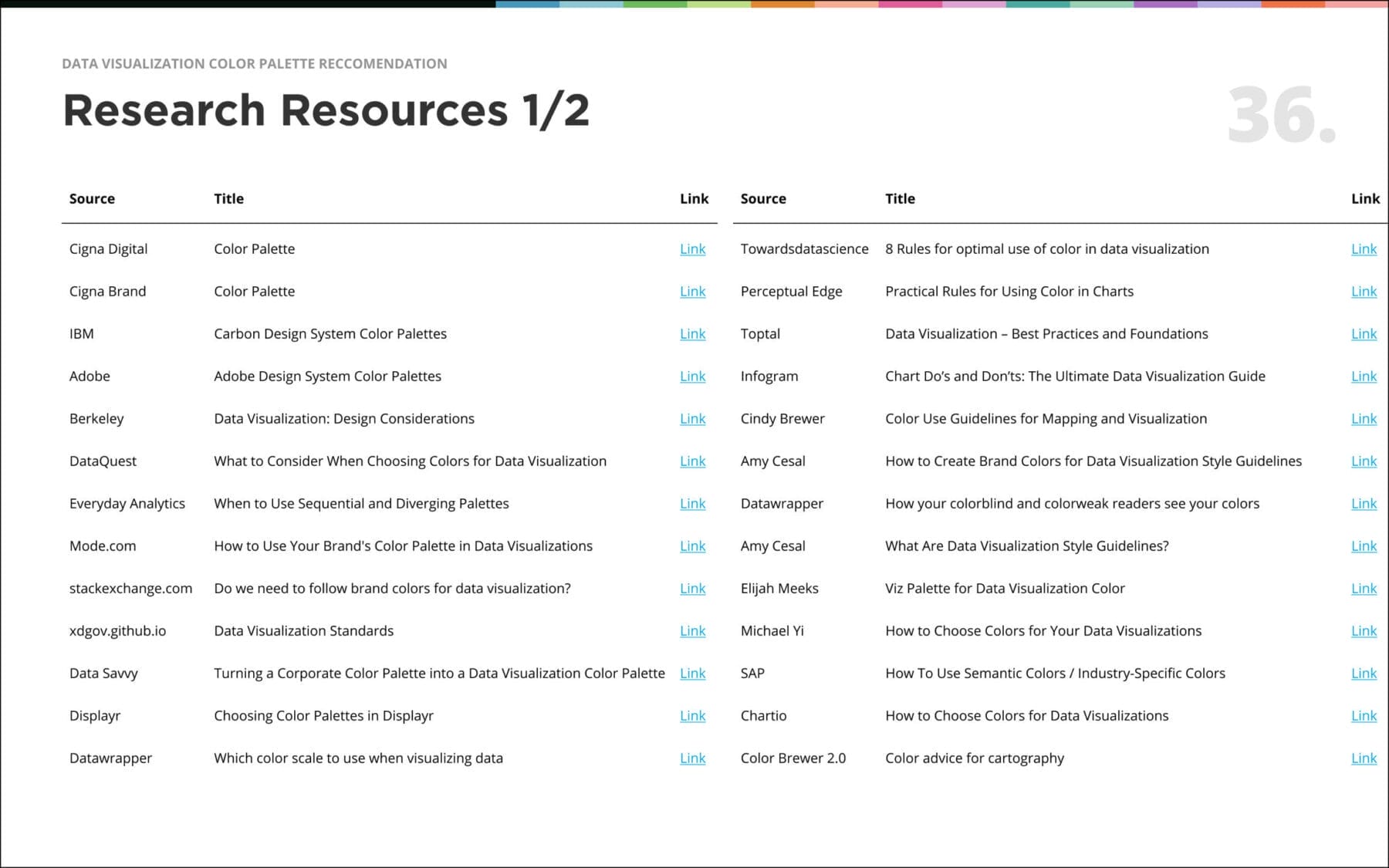Open the Berkeley Design Considerations link

pyautogui.click(x=692, y=419)
